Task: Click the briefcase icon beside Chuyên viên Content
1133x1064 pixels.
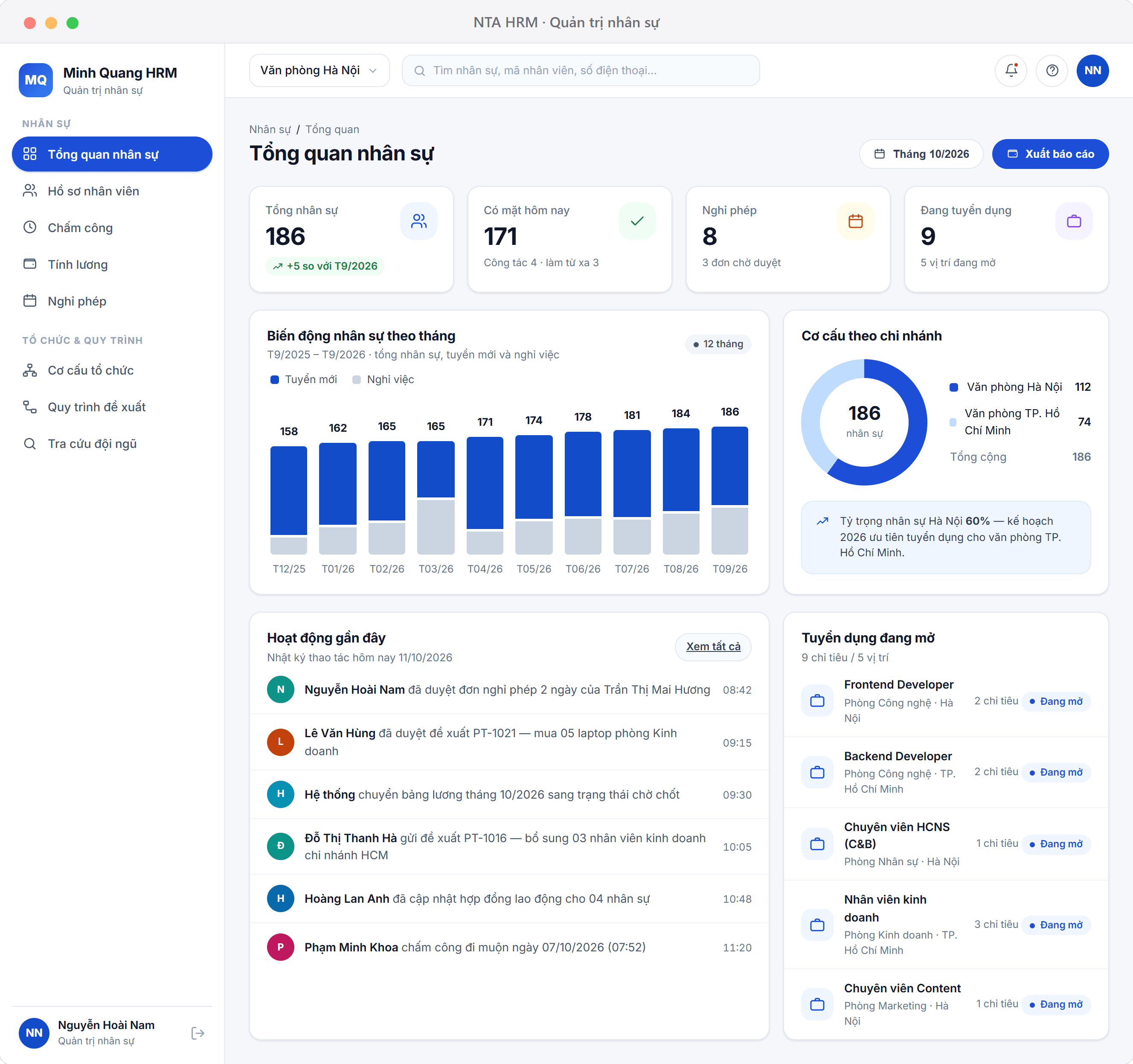Action: [817, 1003]
